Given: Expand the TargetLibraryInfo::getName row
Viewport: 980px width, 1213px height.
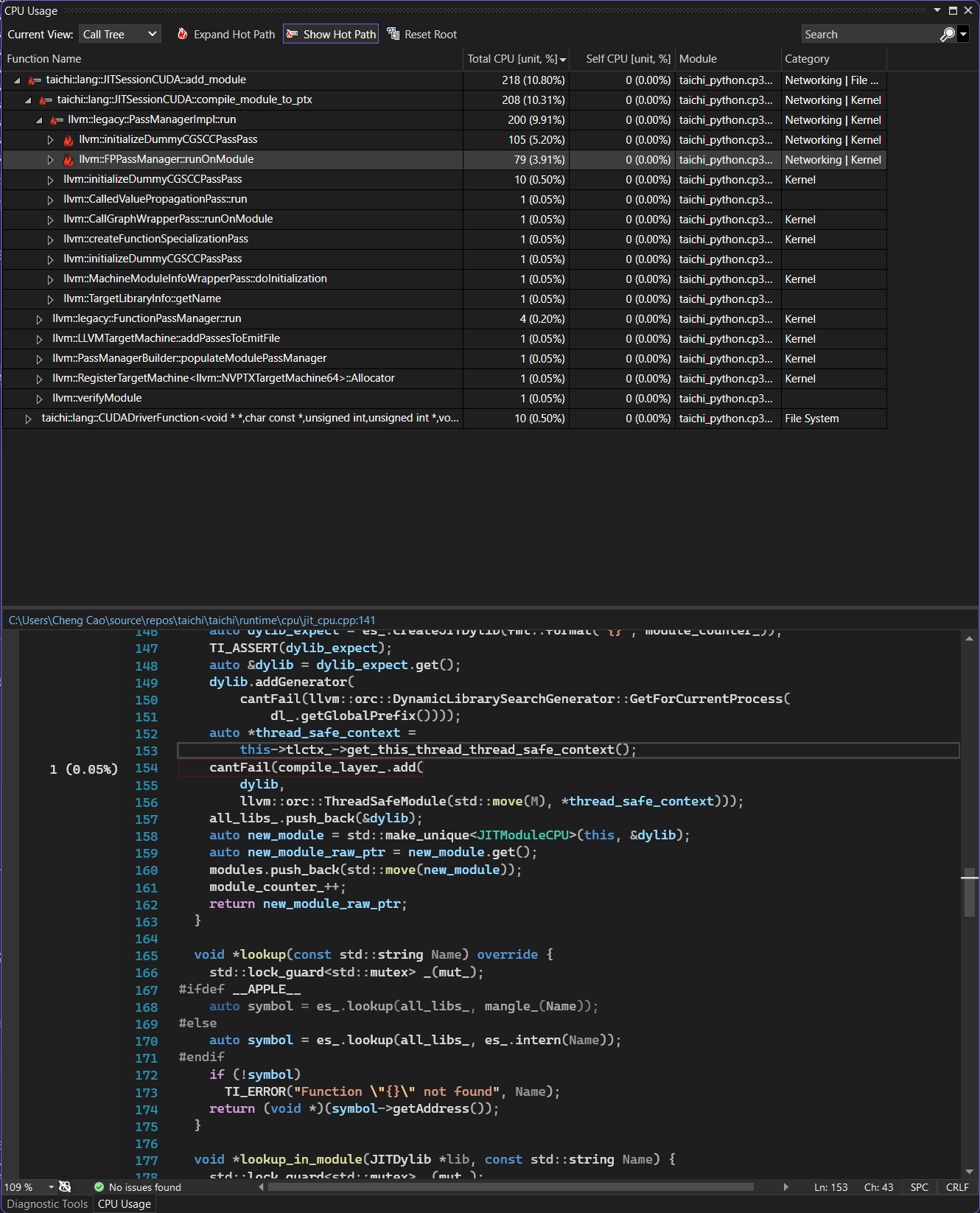Looking at the screenshot, I should point(50,298).
